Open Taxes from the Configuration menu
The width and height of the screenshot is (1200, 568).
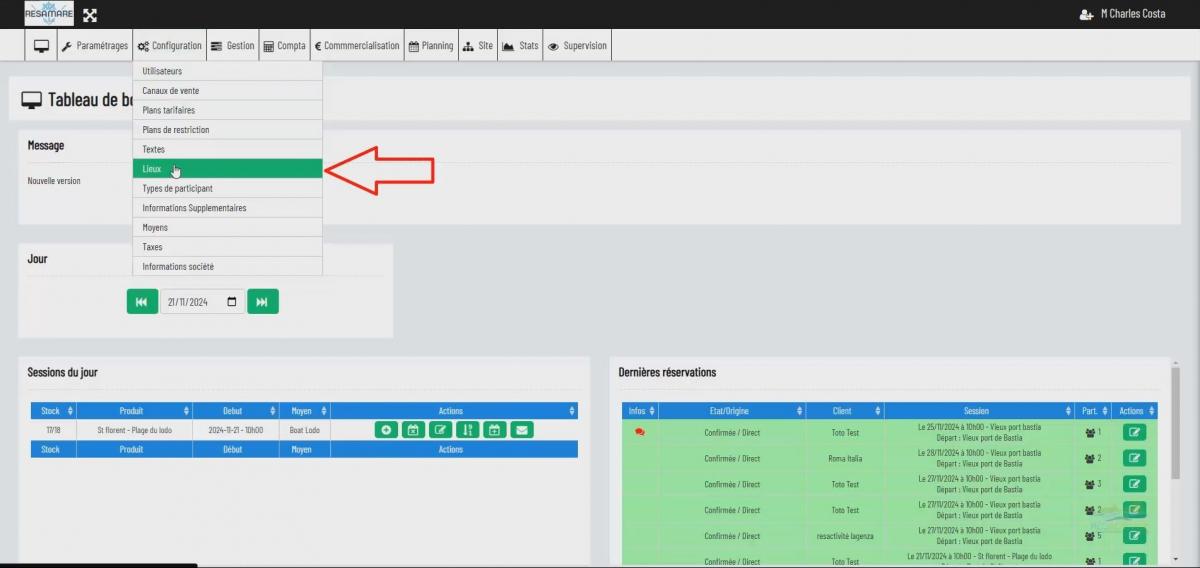[x=228, y=247]
